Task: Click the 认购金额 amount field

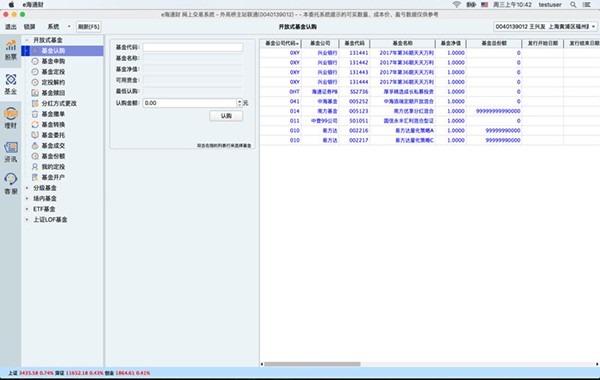Action: [190, 103]
